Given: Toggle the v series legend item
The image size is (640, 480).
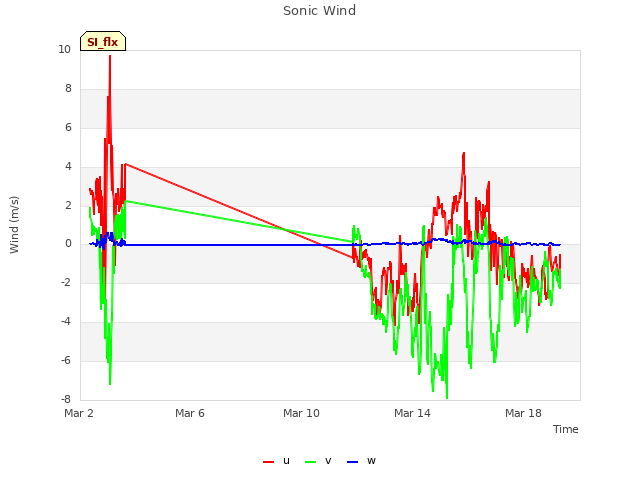Looking at the screenshot, I should click(x=318, y=461).
